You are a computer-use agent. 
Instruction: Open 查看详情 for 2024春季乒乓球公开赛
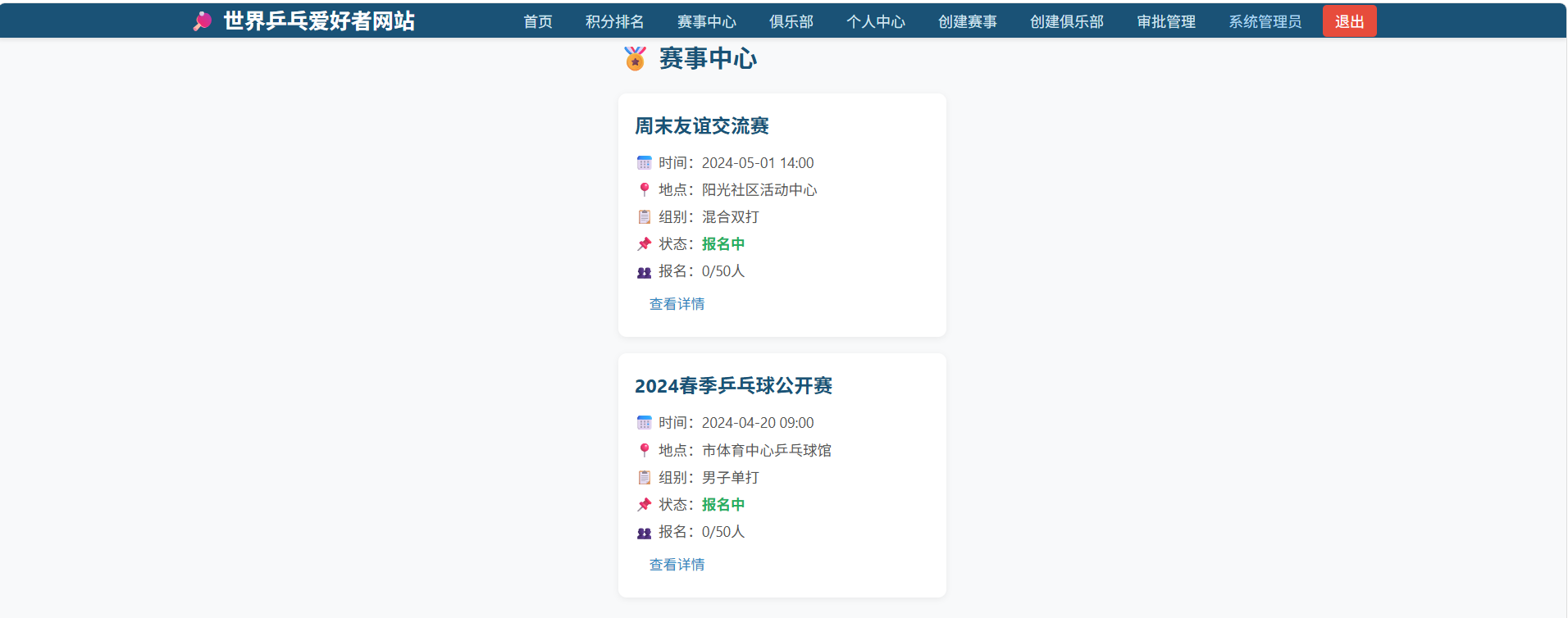[x=677, y=565]
